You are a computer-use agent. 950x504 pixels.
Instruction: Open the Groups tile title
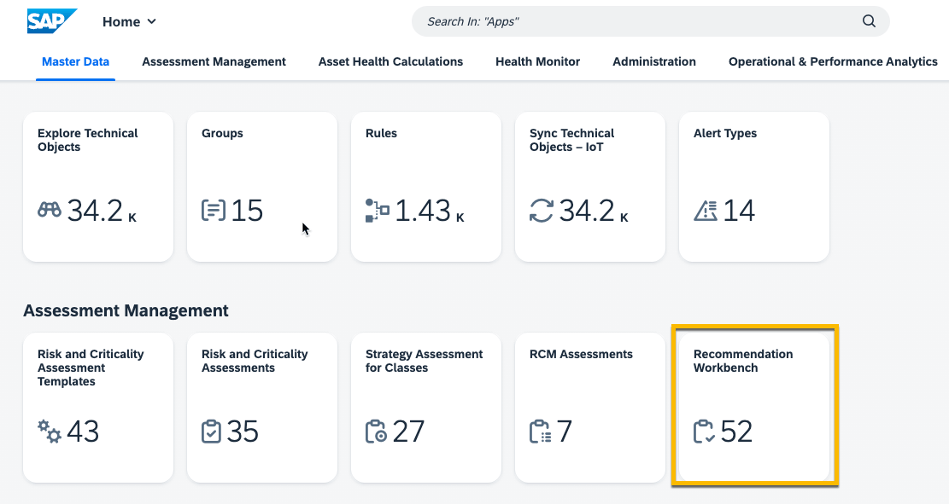point(222,133)
